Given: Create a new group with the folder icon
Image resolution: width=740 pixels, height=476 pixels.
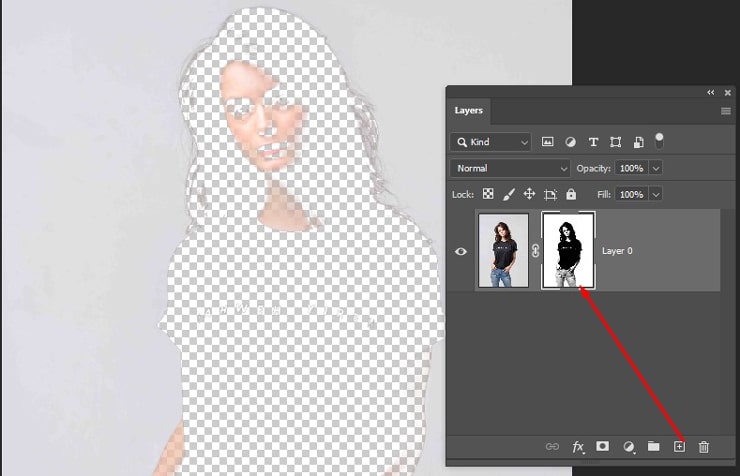Looking at the screenshot, I should coord(653,446).
